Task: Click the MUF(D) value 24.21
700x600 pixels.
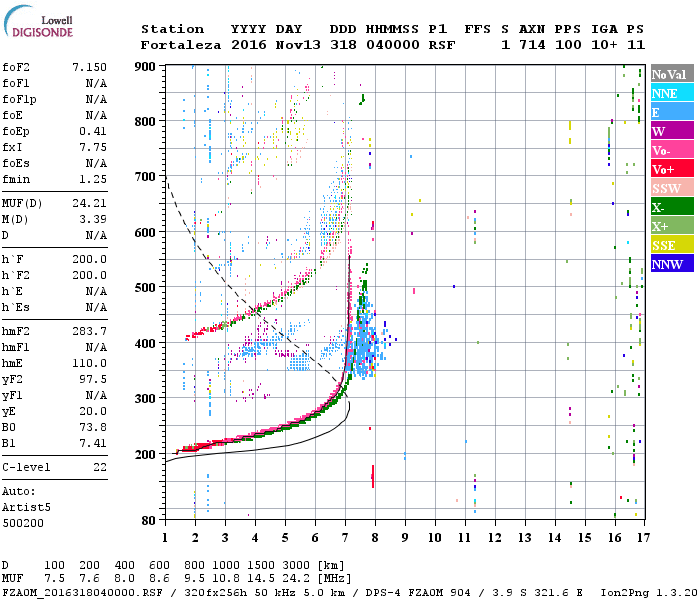Action: pos(89,203)
